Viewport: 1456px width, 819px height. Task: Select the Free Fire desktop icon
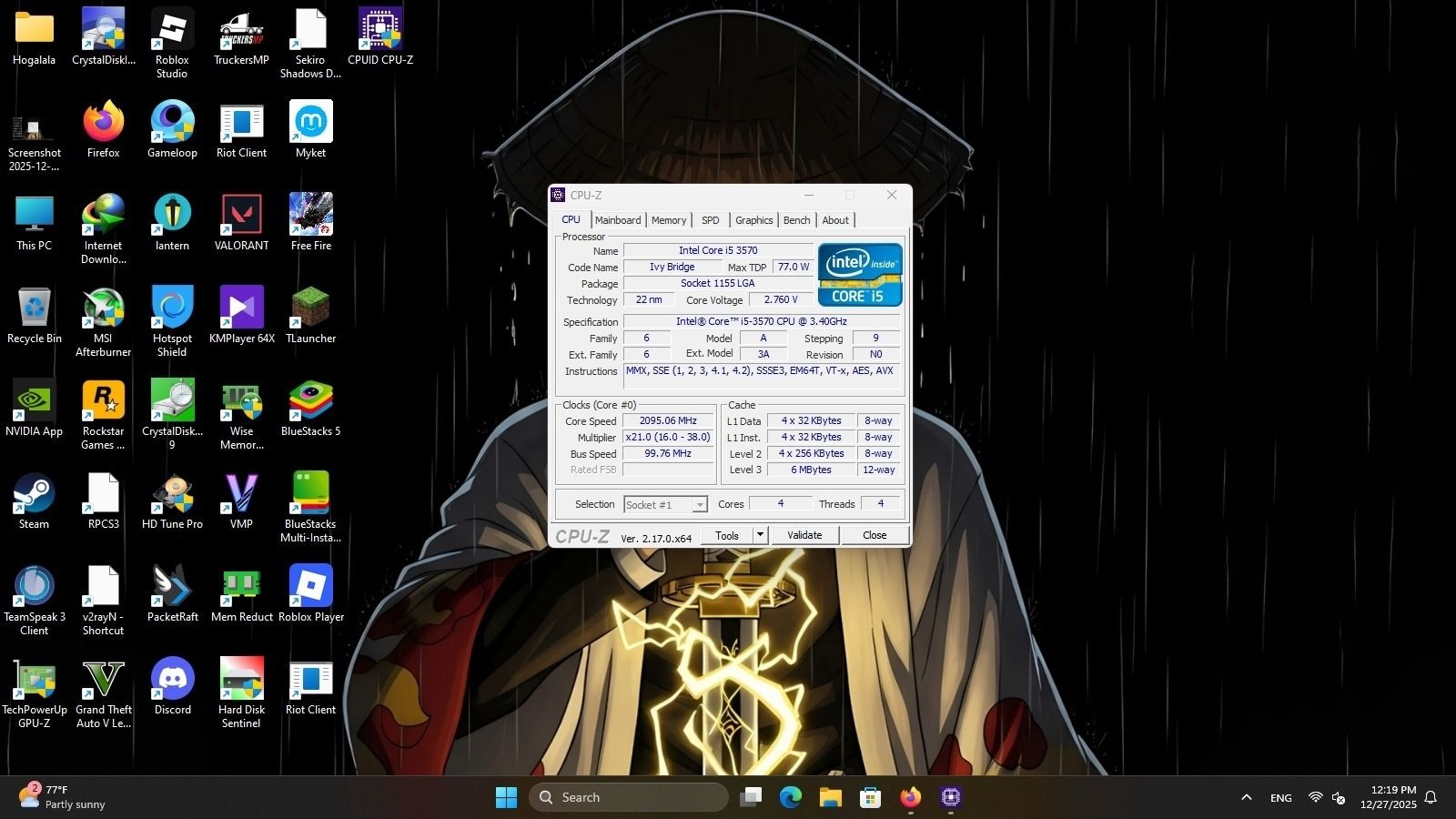(x=310, y=222)
